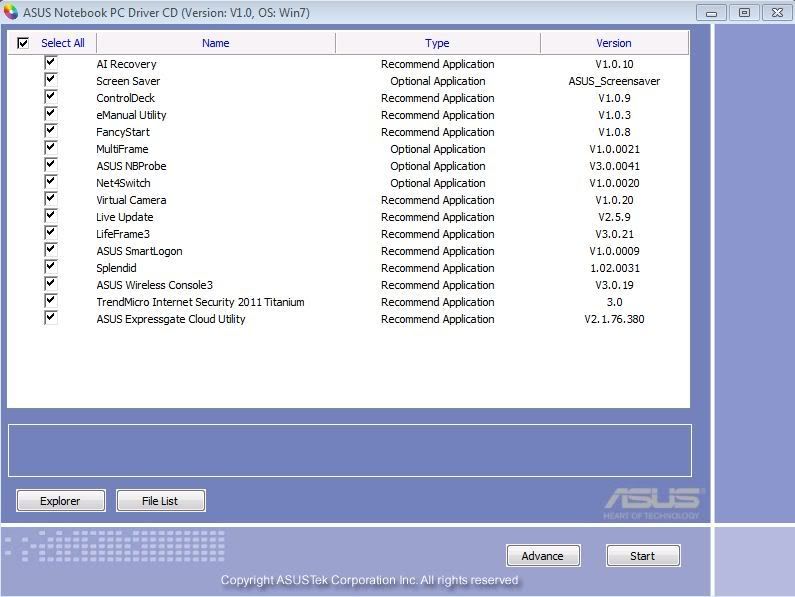Click the Type column header
This screenshot has height=597, width=795.
pyautogui.click(x=438, y=43)
